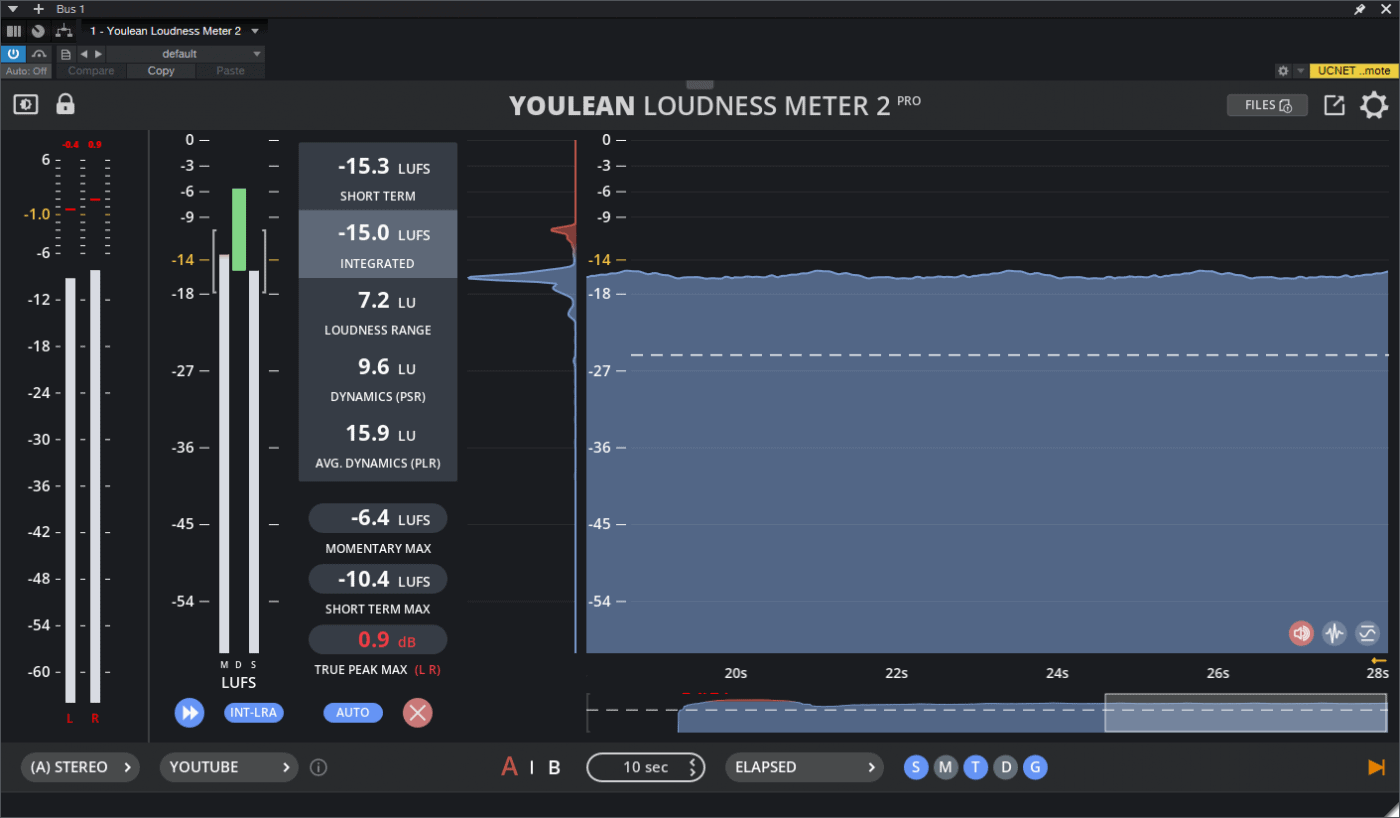Click the info icon next to YOUTUBE
The width and height of the screenshot is (1400, 818).
[x=319, y=767]
